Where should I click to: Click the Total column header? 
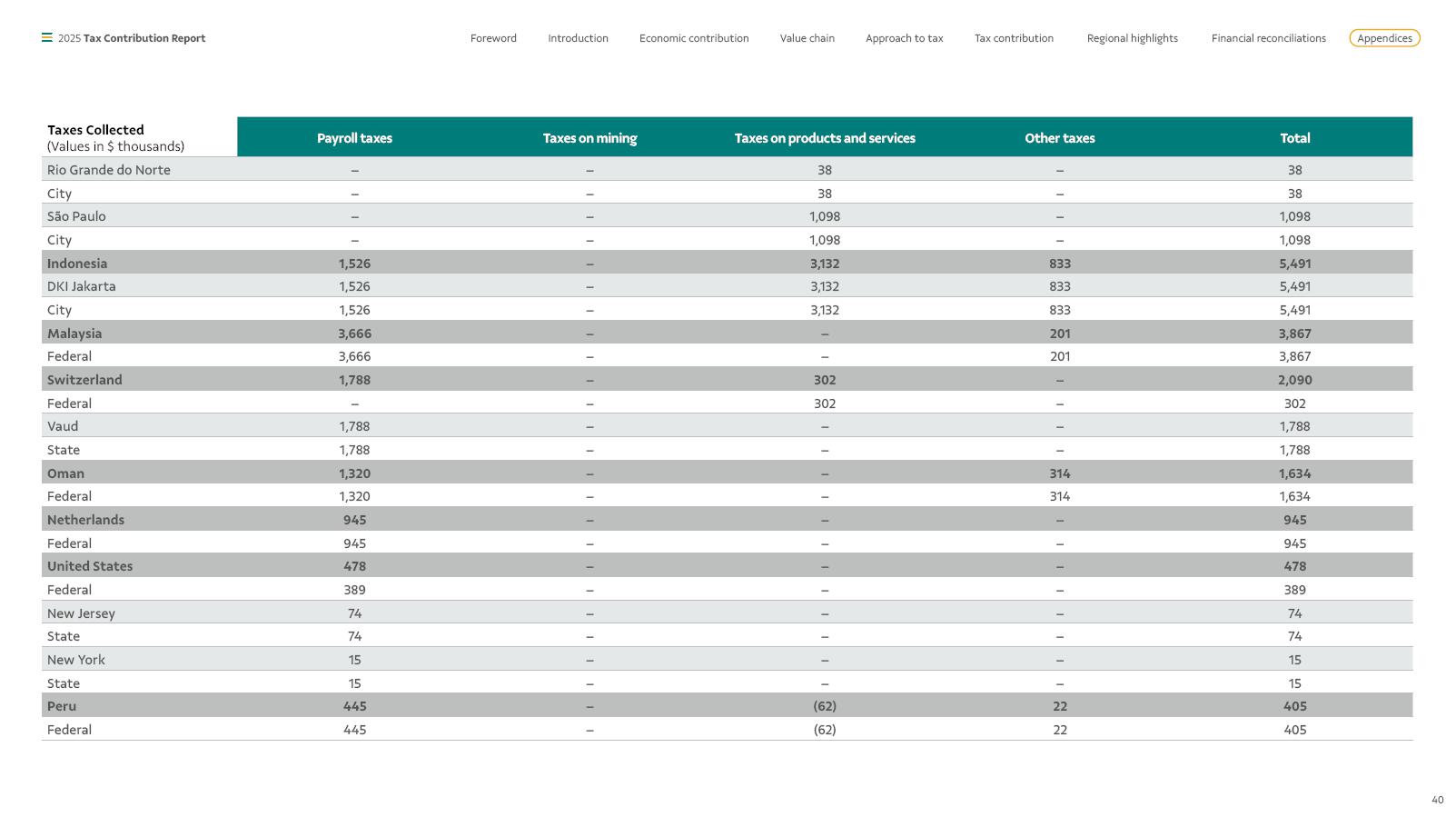pos(1295,138)
